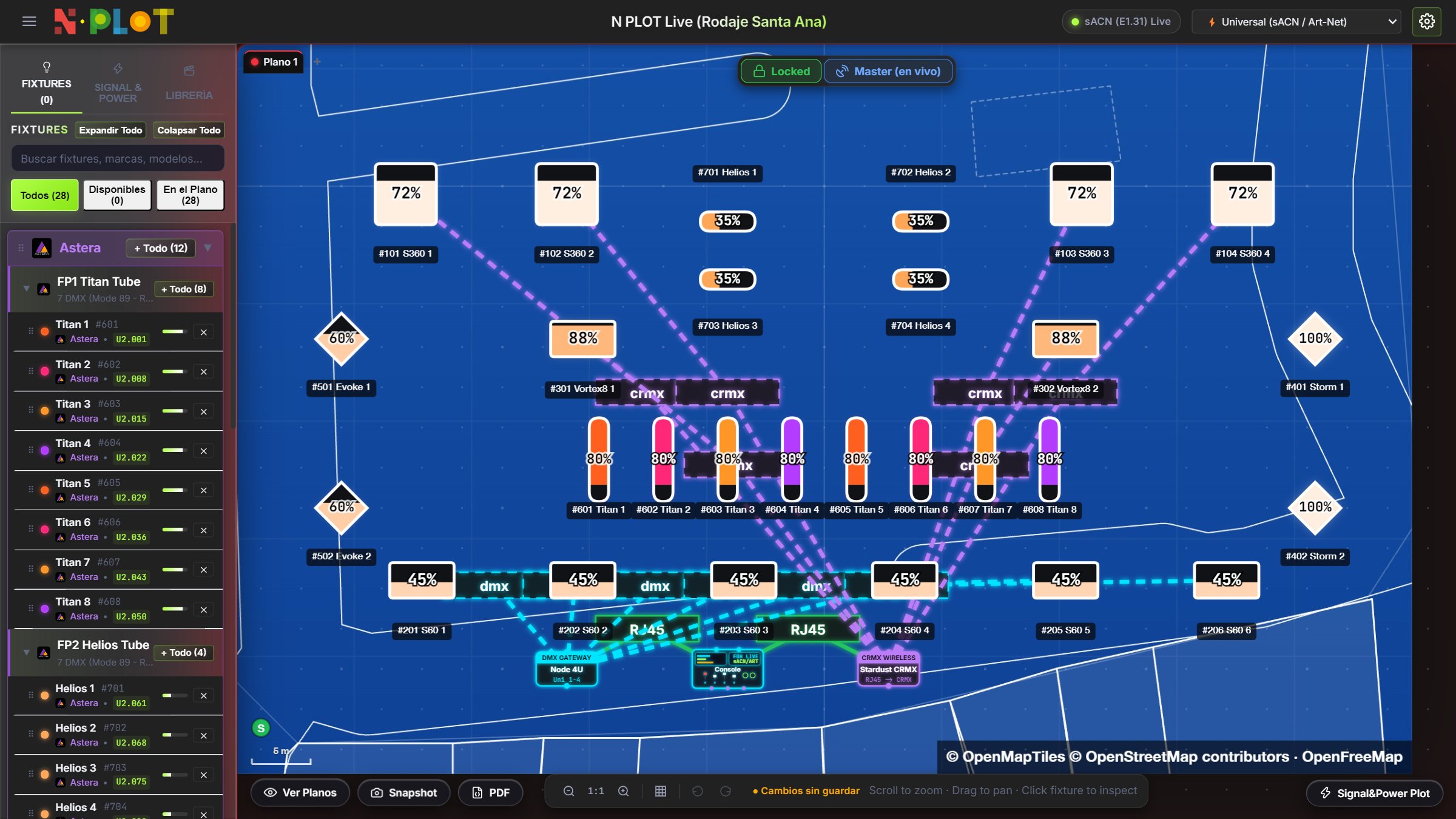Switch to the LIBRERÍA tab
Viewport: 1456px width, 819px height.
click(x=189, y=84)
